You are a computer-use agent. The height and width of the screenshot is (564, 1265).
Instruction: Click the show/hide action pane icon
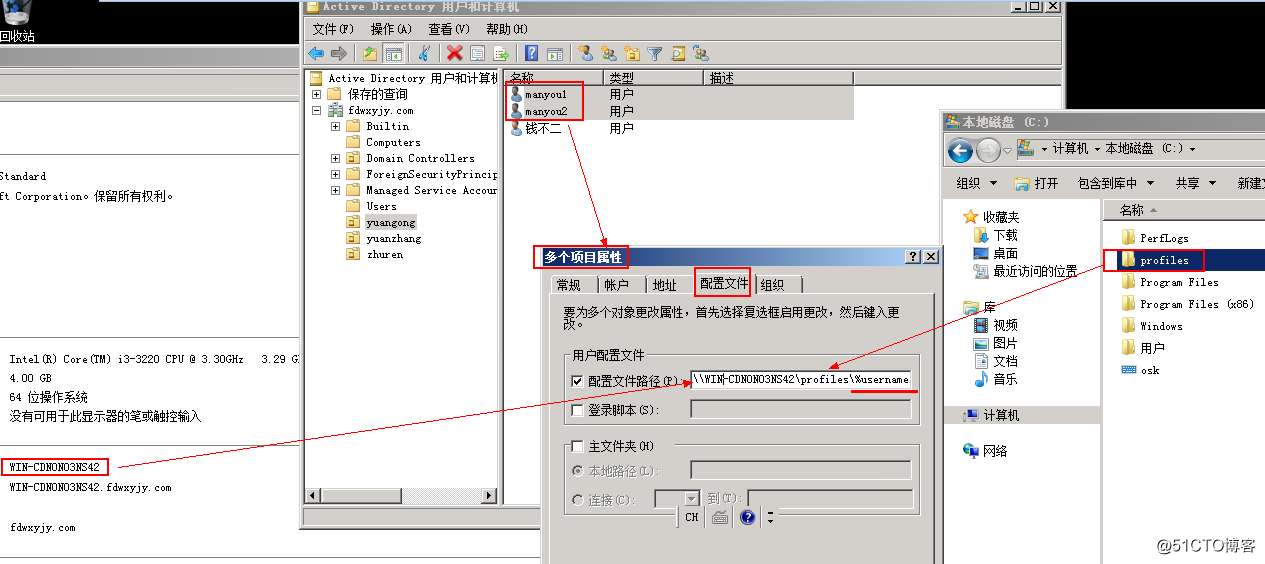[x=555, y=53]
